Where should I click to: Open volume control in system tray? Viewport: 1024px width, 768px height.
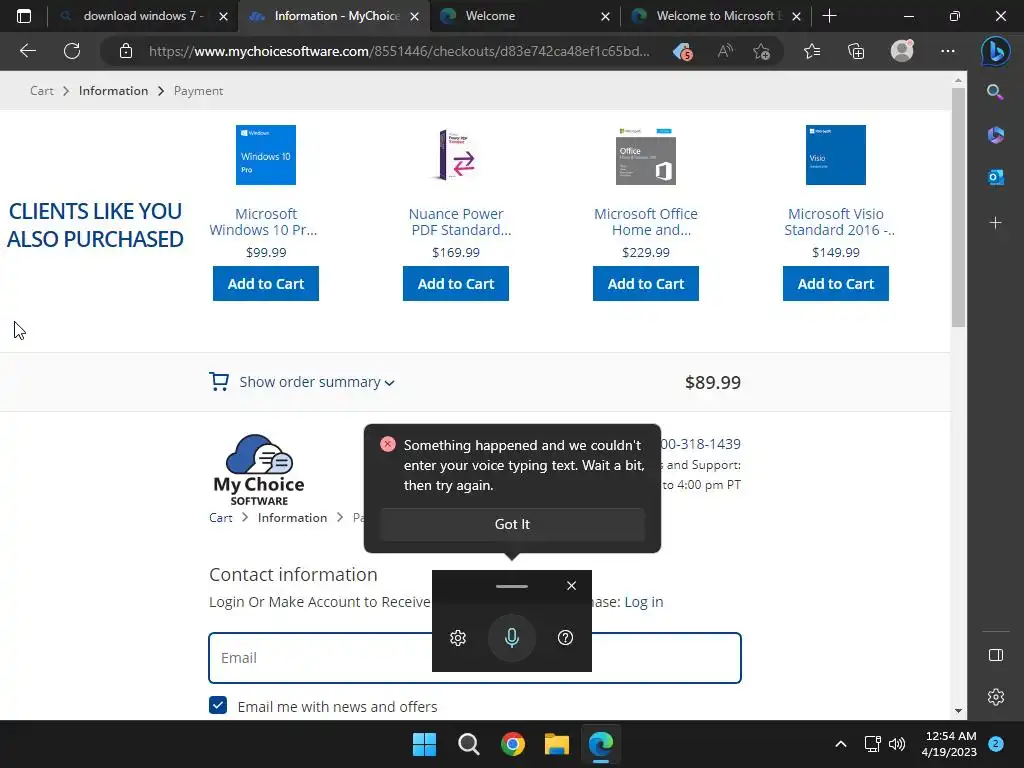click(897, 744)
